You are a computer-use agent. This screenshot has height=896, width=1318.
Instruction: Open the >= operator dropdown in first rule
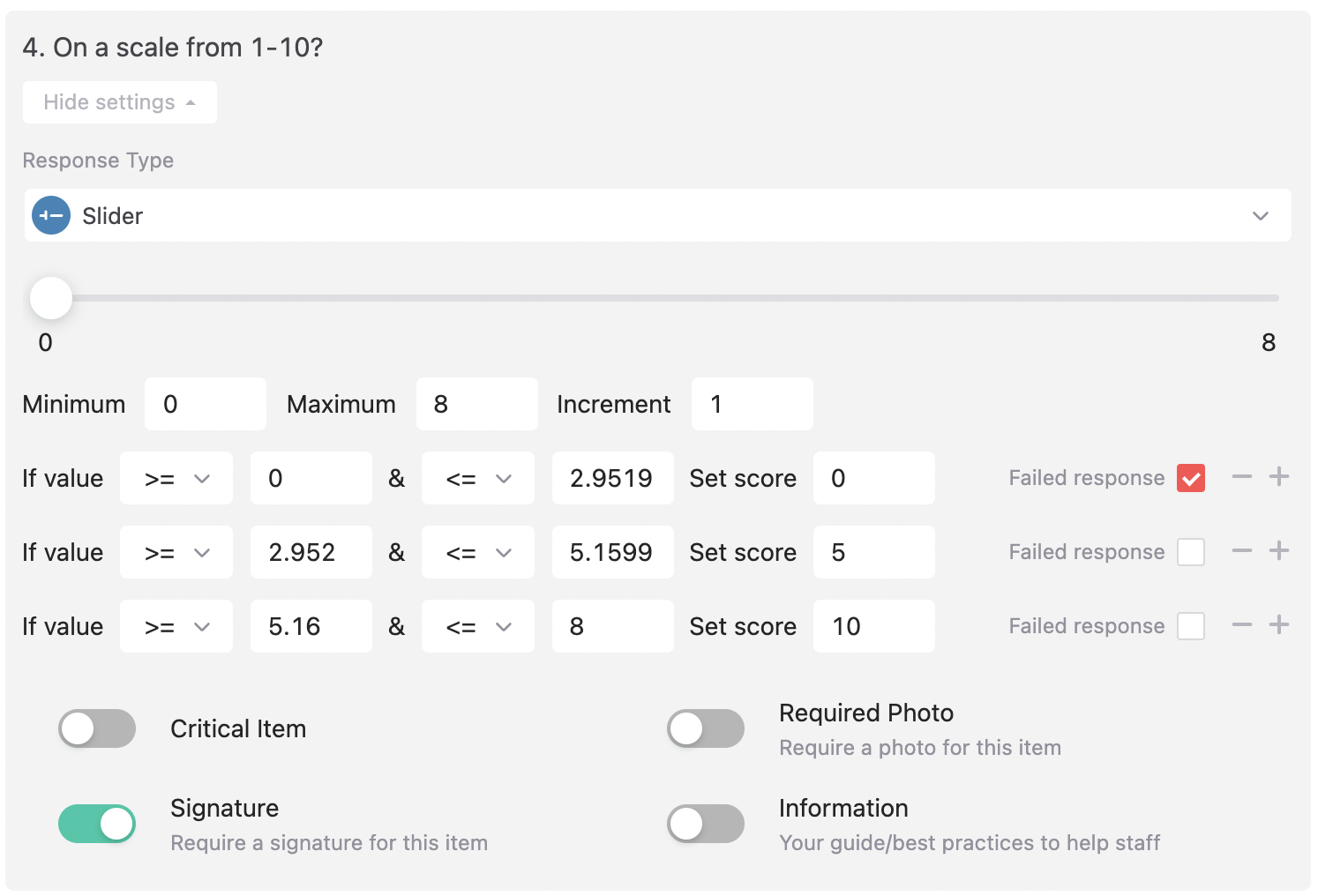[176, 478]
